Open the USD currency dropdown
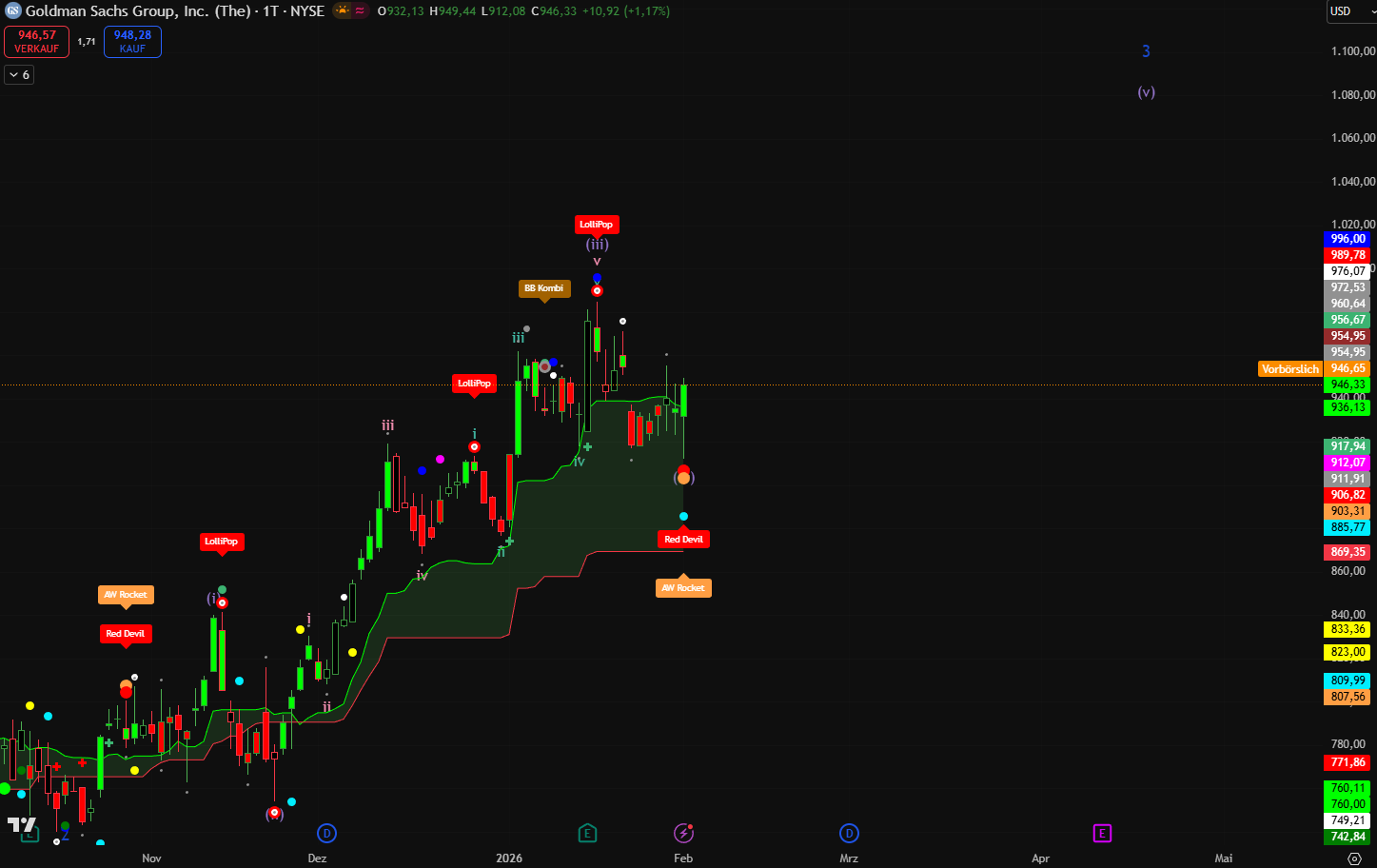 [1349, 11]
